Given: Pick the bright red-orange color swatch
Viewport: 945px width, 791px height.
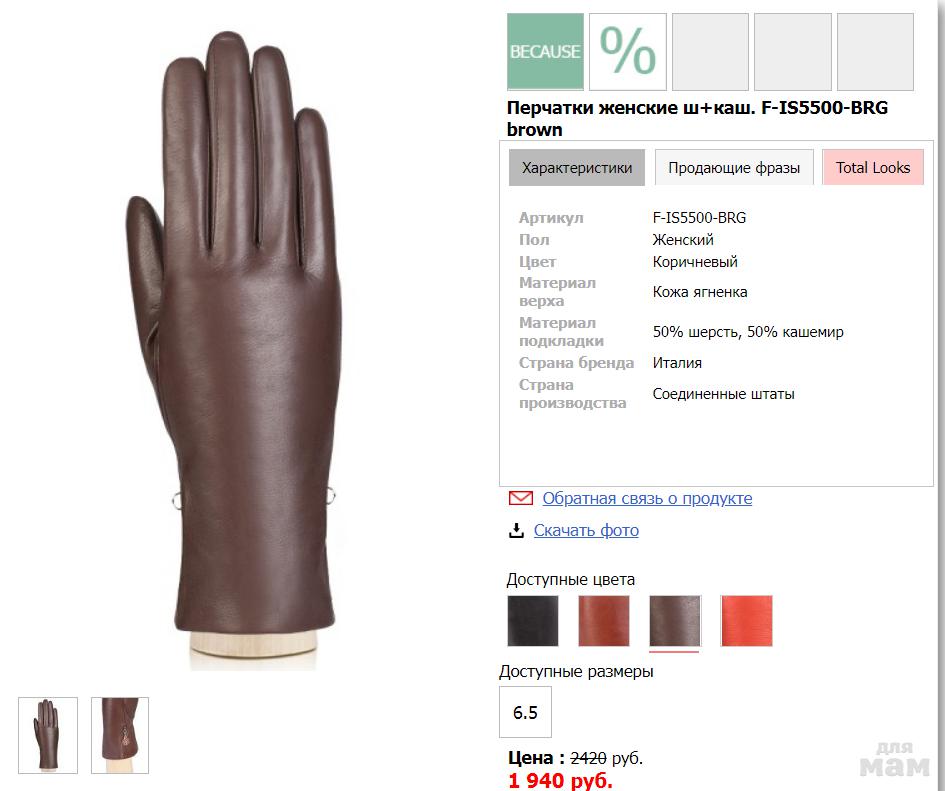Looking at the screenshot, I should click(x=746, y=621).
